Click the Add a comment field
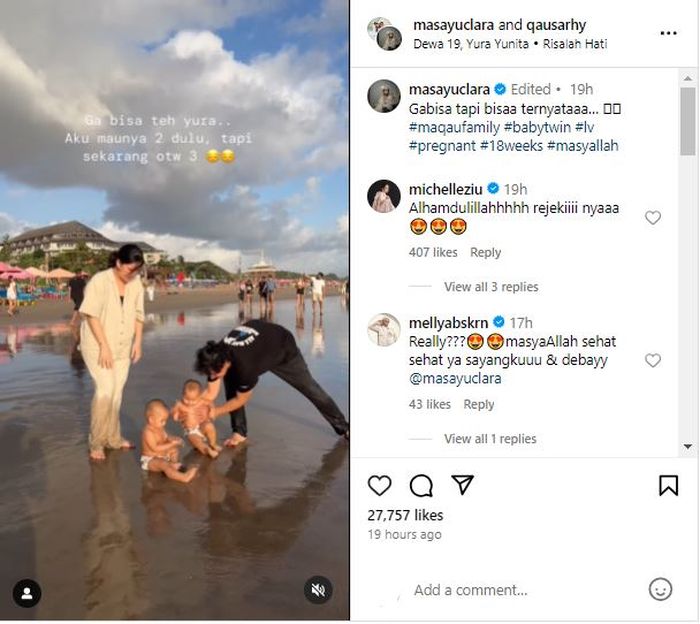Image resolution: width=700 pixels, height=624 pixels. click(520, 590)
